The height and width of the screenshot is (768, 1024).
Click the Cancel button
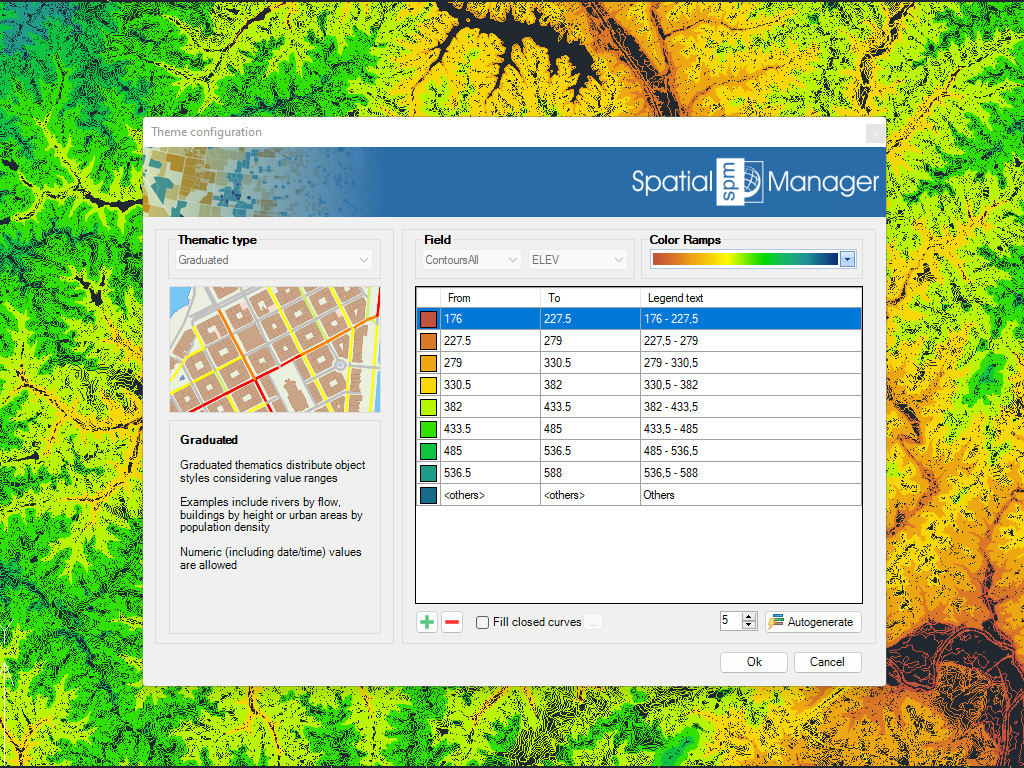827,662
